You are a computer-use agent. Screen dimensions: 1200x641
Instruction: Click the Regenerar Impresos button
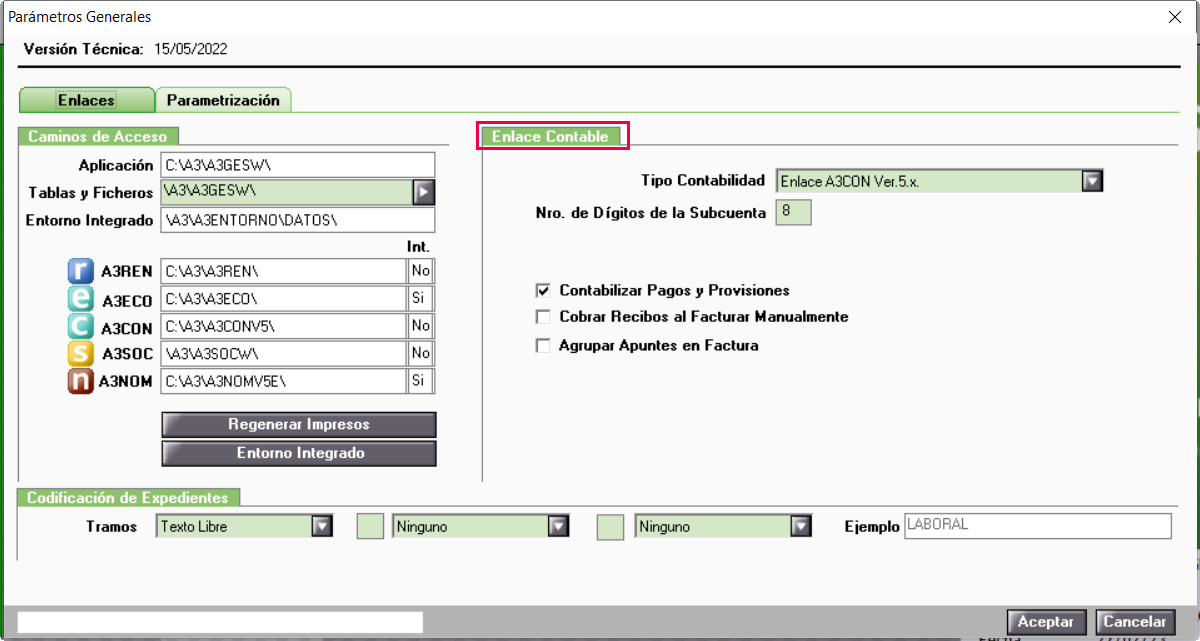pyautogui.click(x=299, y=424)
